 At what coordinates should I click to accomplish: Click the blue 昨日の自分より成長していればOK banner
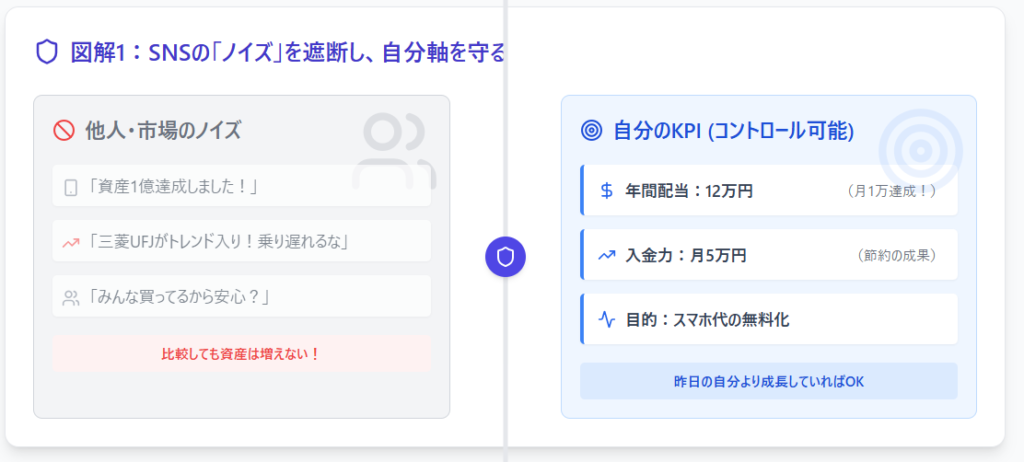[768, 381]
